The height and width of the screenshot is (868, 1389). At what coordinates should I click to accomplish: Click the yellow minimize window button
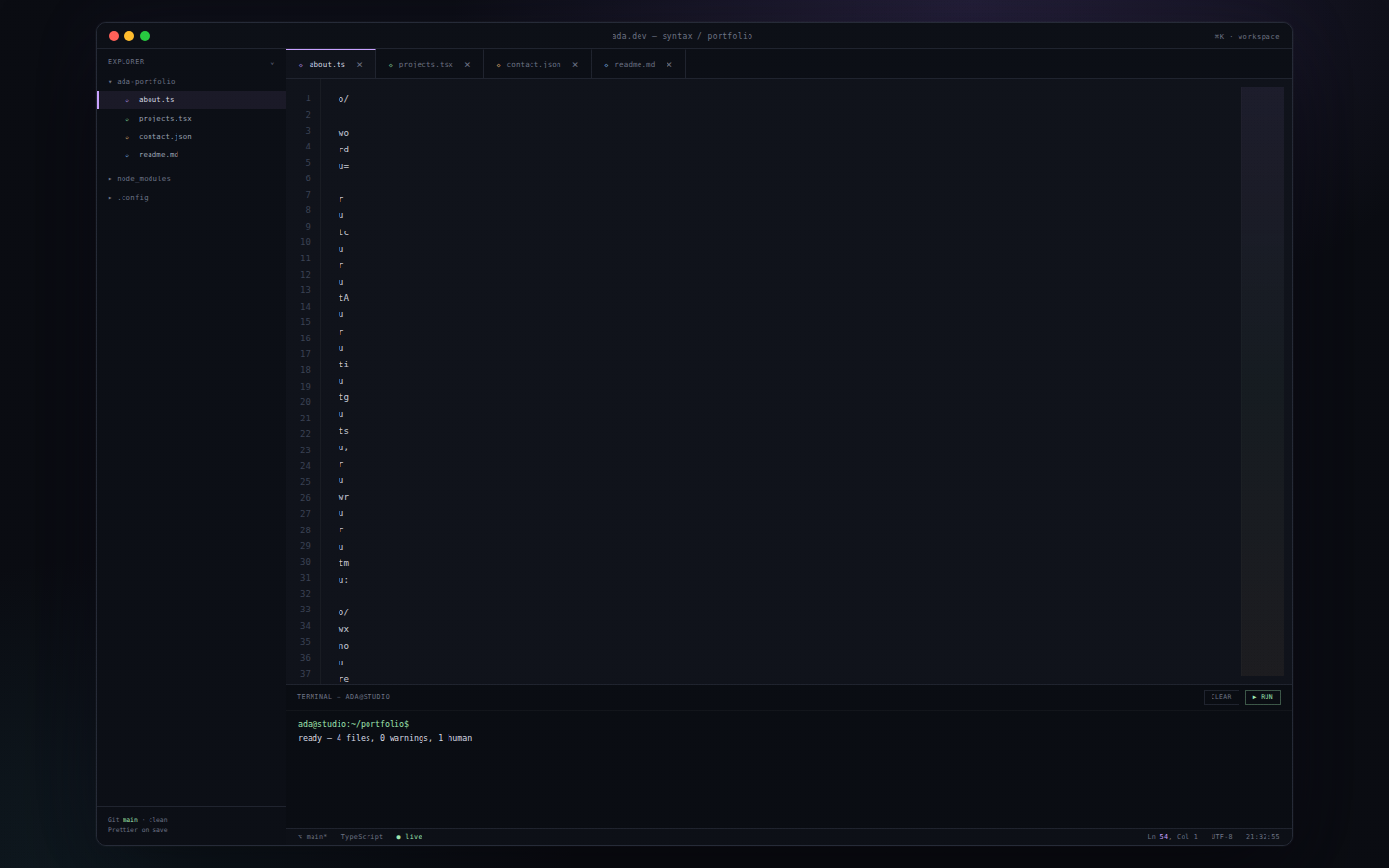click(x=129, y=36)
